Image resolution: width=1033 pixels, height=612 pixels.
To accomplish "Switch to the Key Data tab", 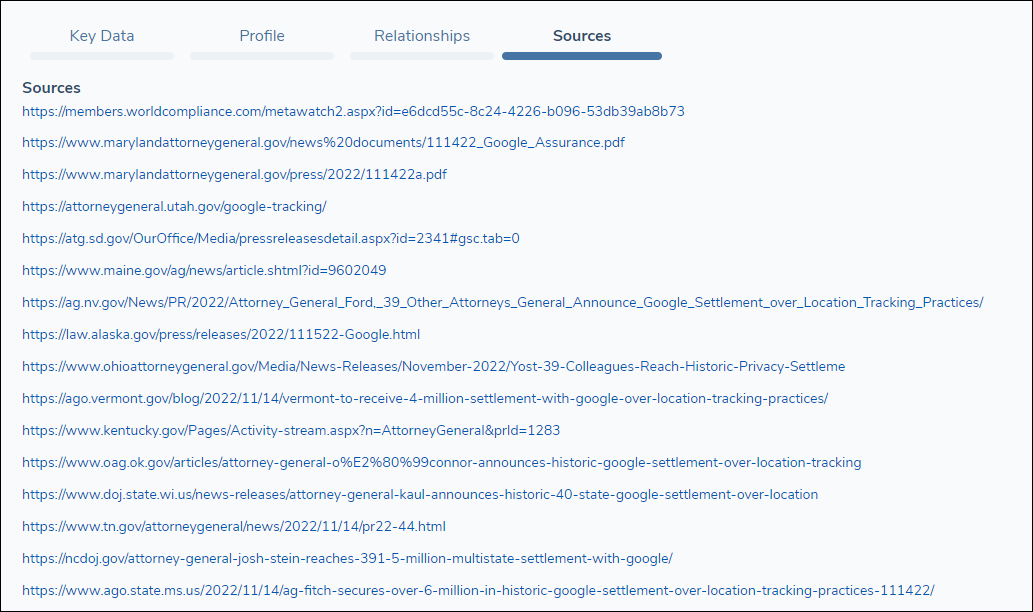I will click(x=102, y=36).
